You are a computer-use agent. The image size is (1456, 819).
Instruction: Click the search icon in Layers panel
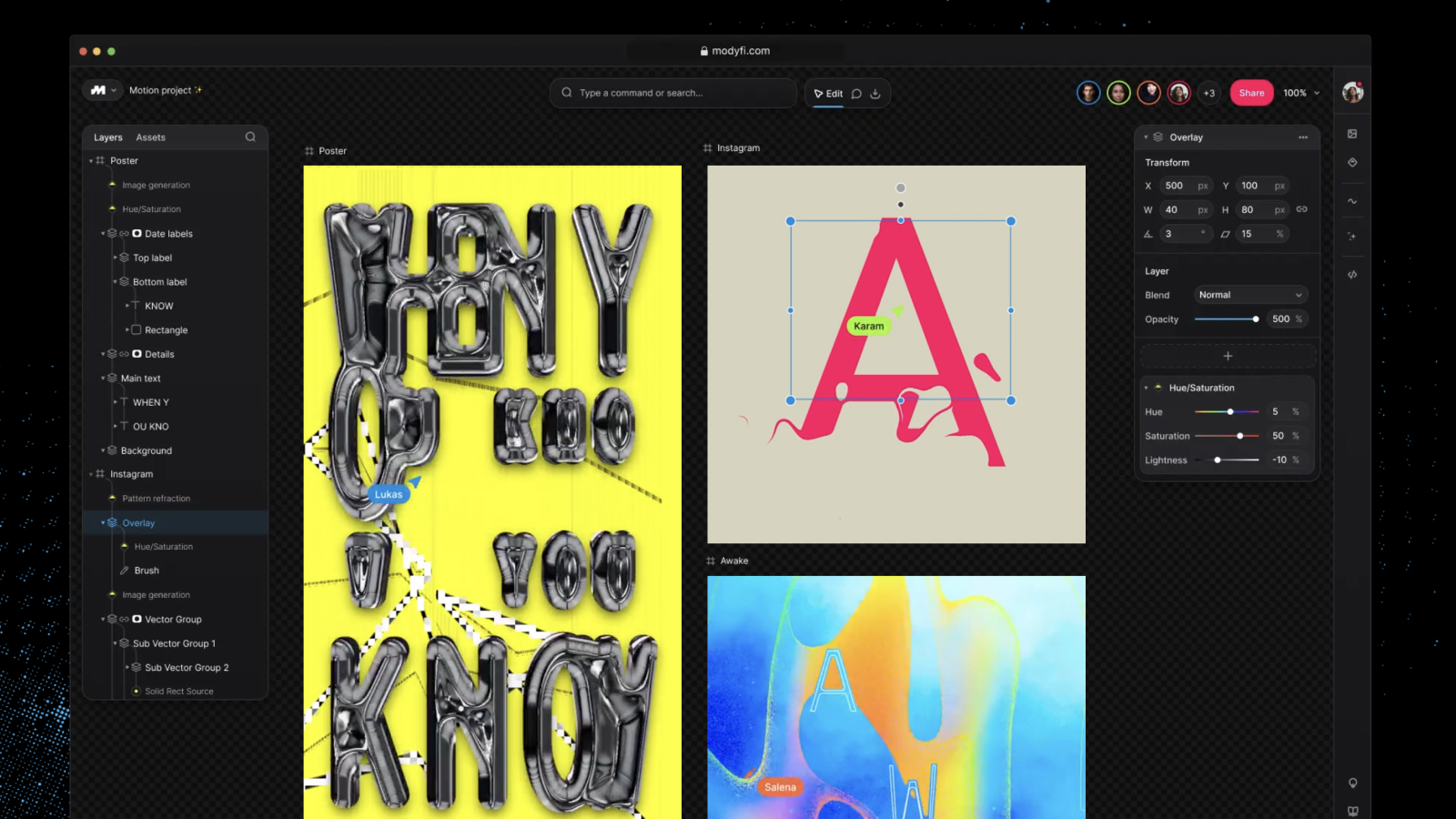click(250, 137)
